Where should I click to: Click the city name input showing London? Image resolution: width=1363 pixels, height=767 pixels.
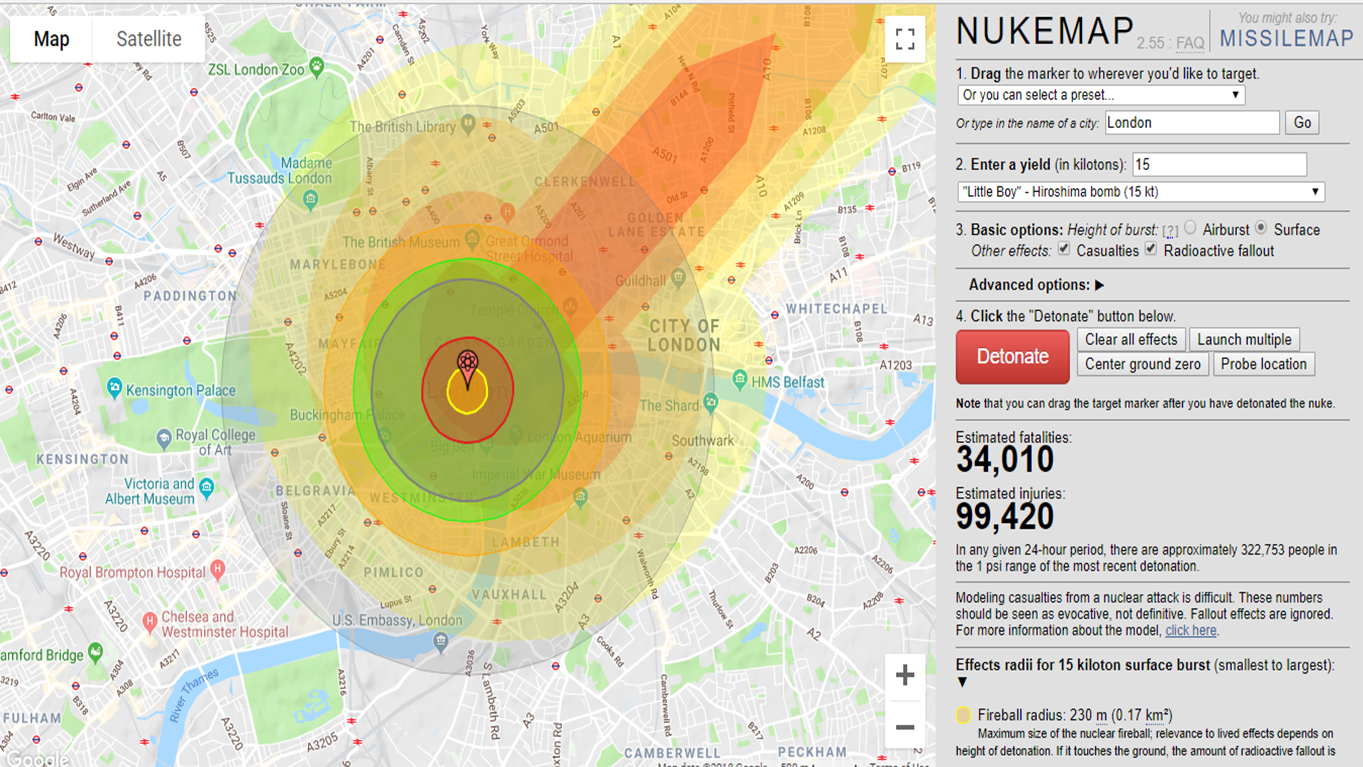[x=1190, y=122]
